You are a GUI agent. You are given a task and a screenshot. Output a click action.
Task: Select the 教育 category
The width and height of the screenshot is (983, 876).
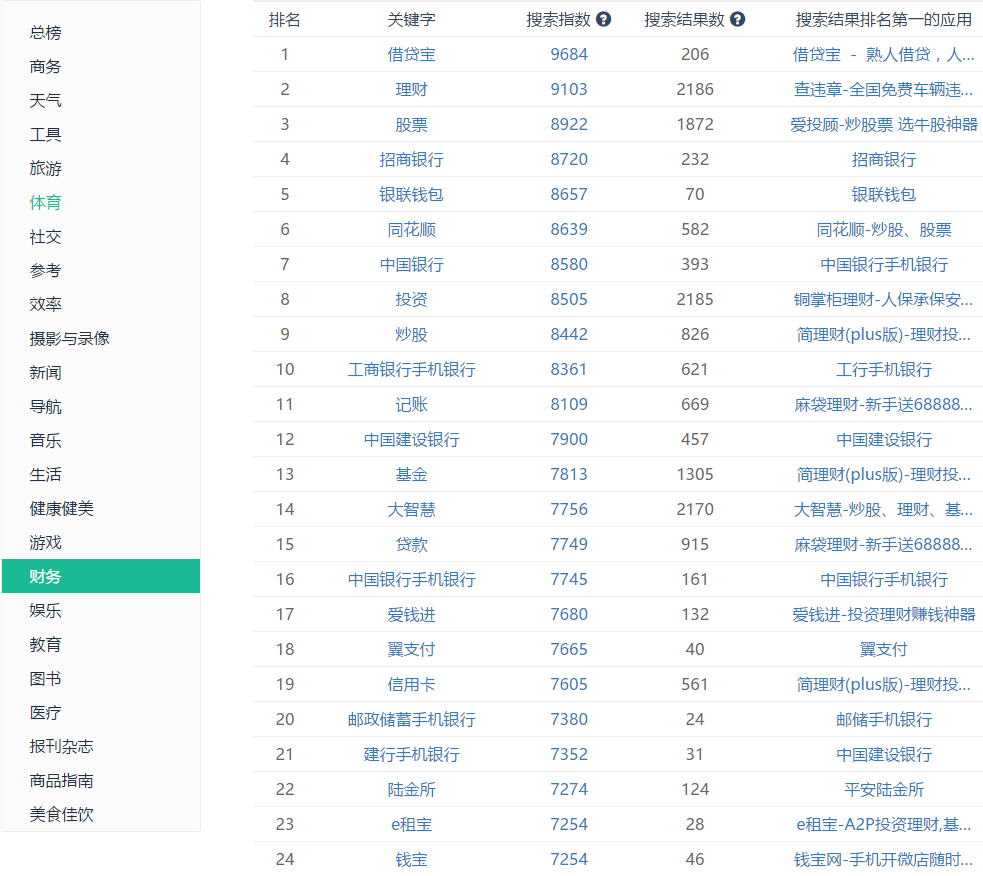[45, 645]
